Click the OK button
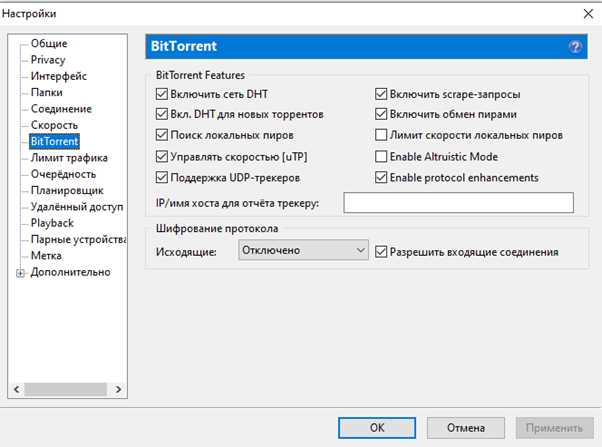Screen dimensions: 602x447 pyautogui.click(x=377, y=428)
